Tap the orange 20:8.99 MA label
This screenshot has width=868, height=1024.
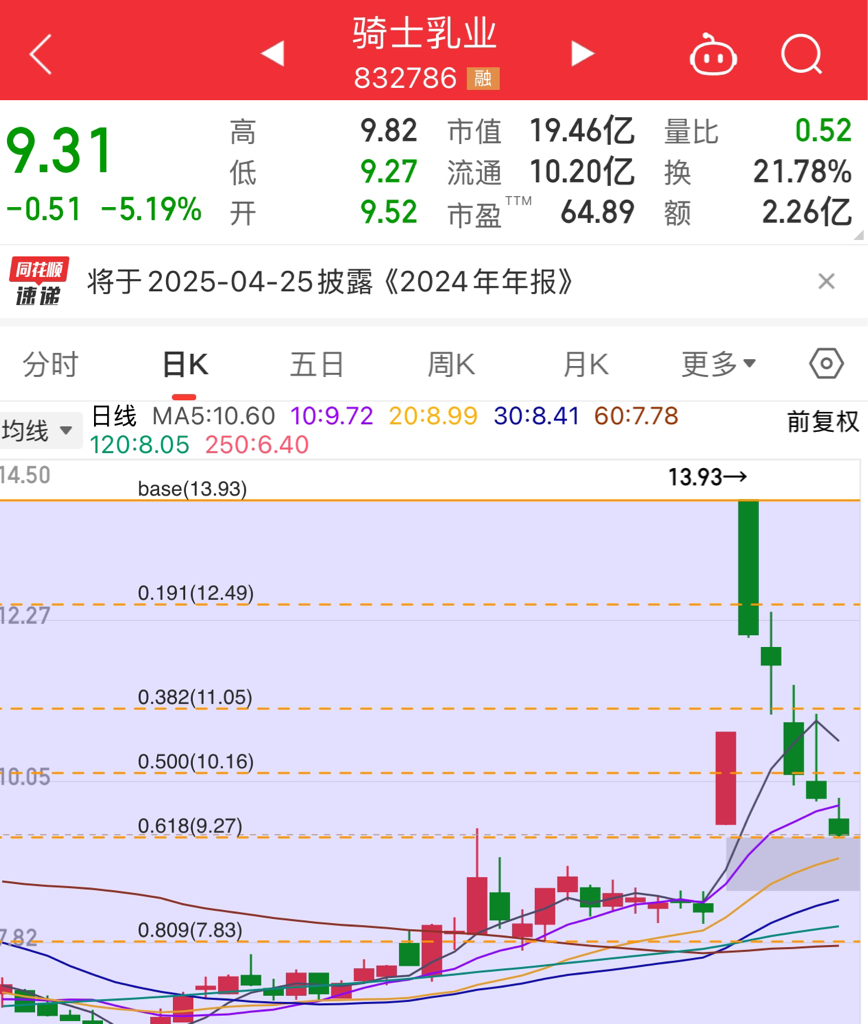click(x=433, y=416)
